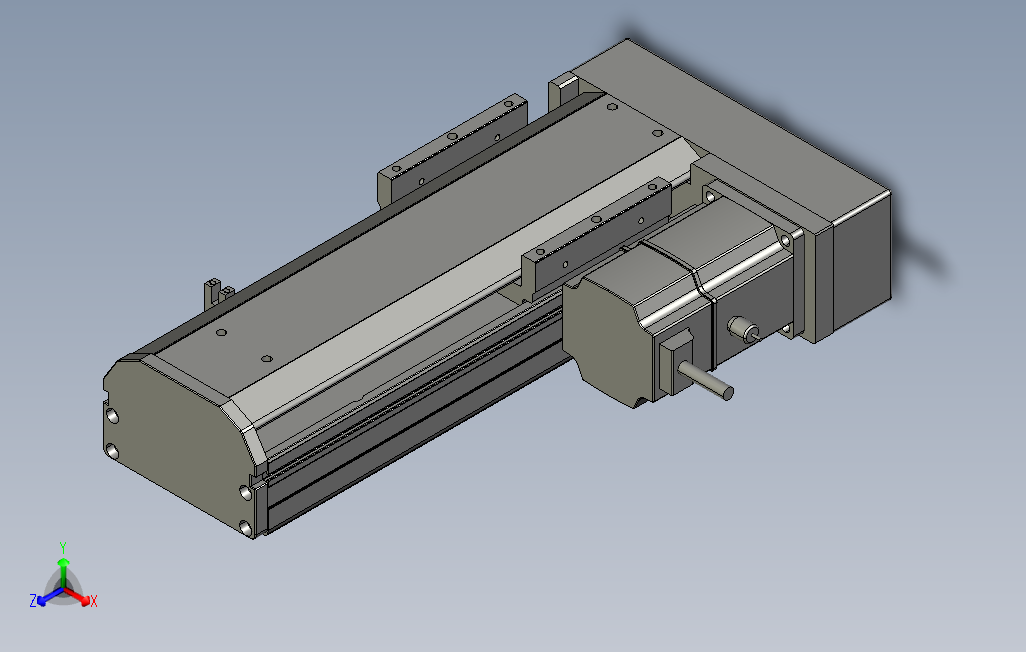Click the blue Z axis arrow of the triad
Image resolution: width=1026 pixels, height=652 pixels.
point(49,597)
